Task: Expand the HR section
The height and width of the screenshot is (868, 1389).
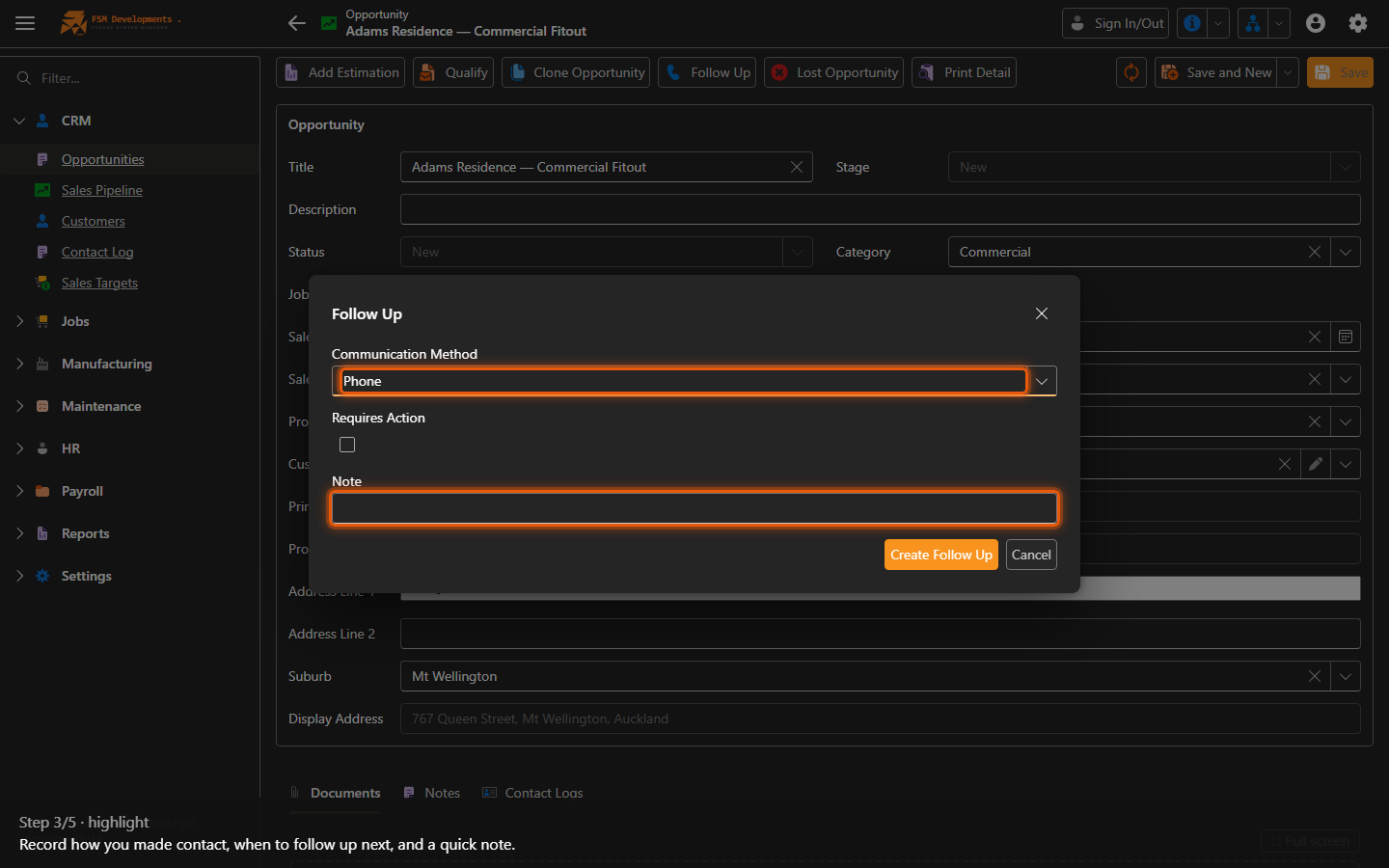Action: (19, 448)
